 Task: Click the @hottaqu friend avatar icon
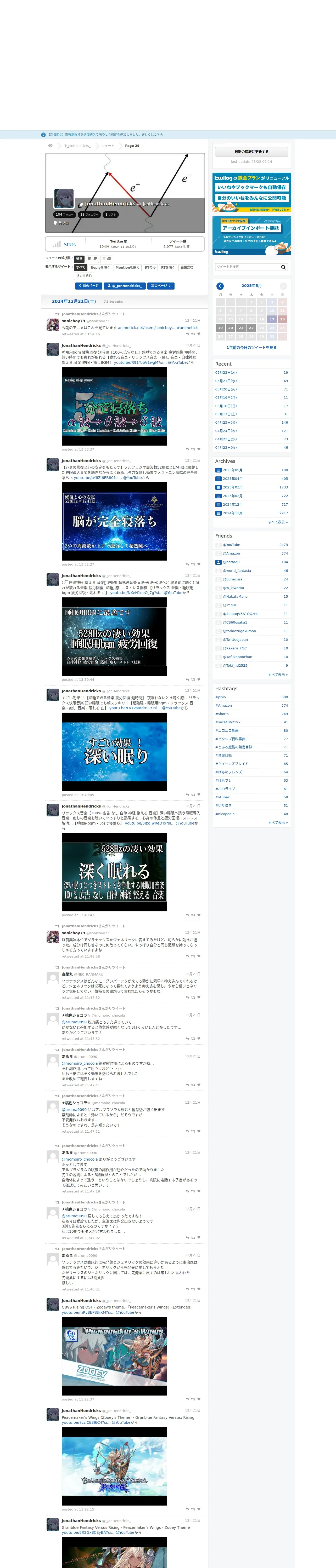218,562
